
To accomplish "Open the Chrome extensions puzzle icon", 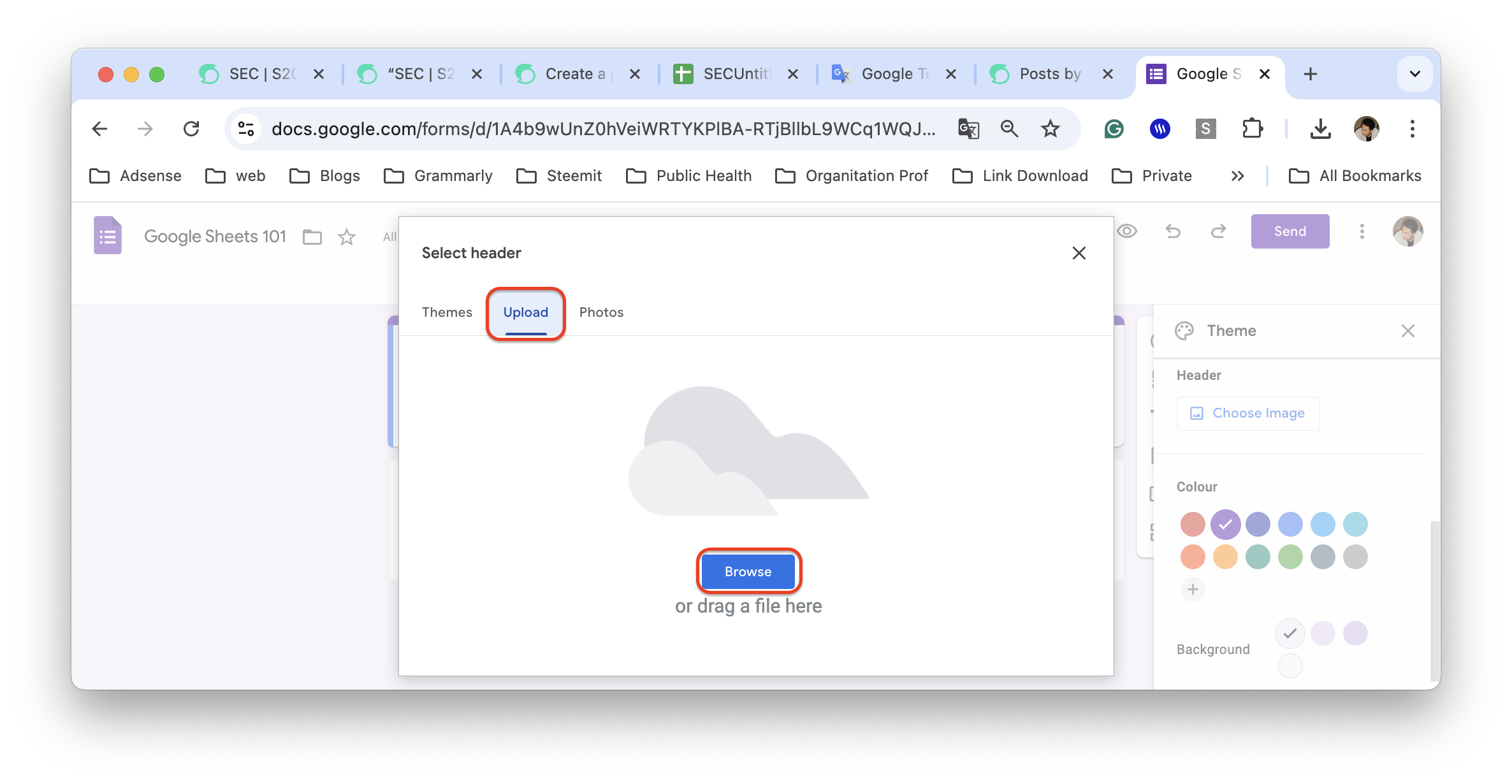I will (1252, 129).
